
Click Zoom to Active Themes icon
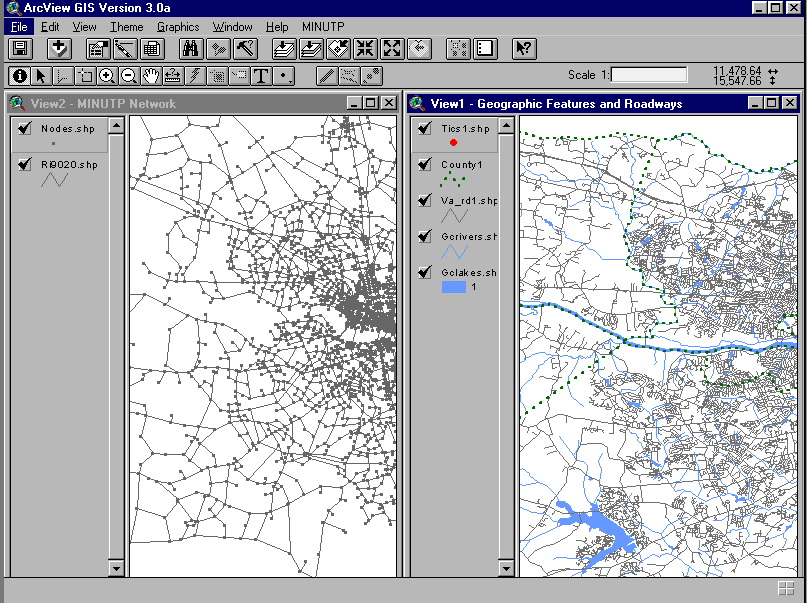click(311, 49)
